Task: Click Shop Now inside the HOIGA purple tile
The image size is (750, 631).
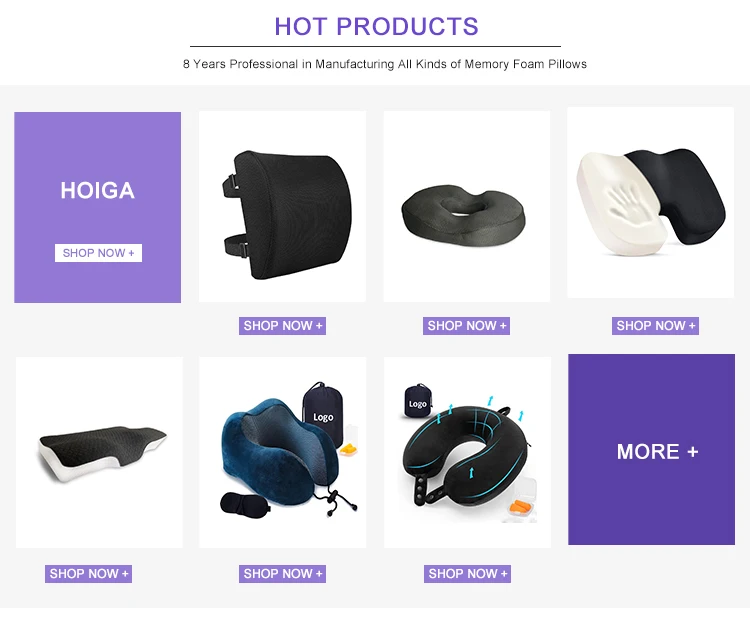Action: pyautogui.click(x=99, y=253)
